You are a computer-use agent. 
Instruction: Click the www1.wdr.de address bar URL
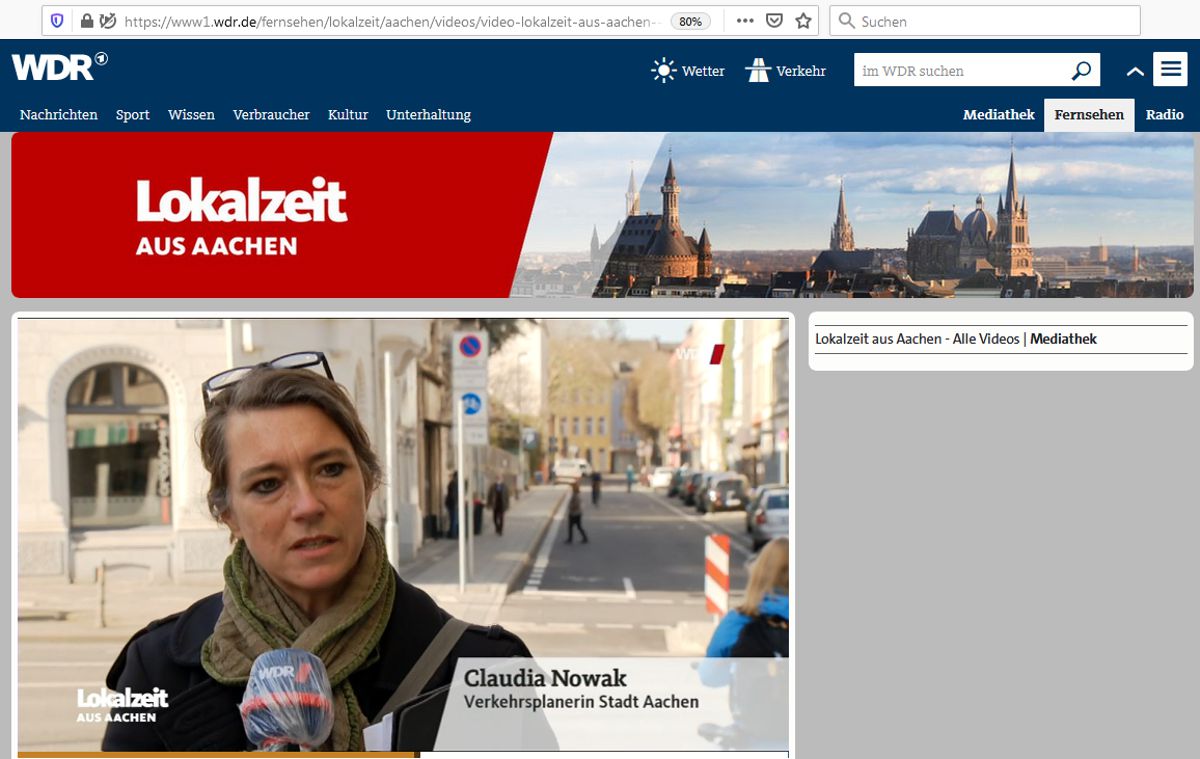[392, 21]
